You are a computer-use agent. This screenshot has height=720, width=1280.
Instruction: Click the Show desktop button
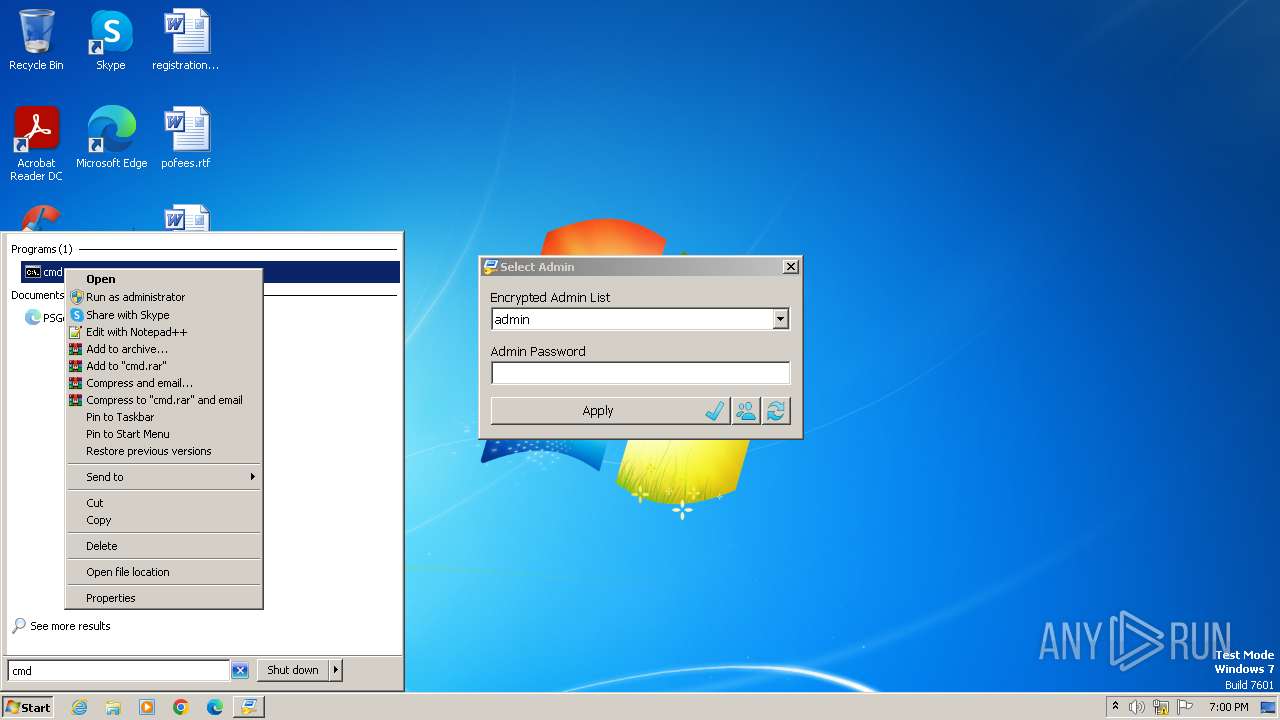[x=1269, y=707]
